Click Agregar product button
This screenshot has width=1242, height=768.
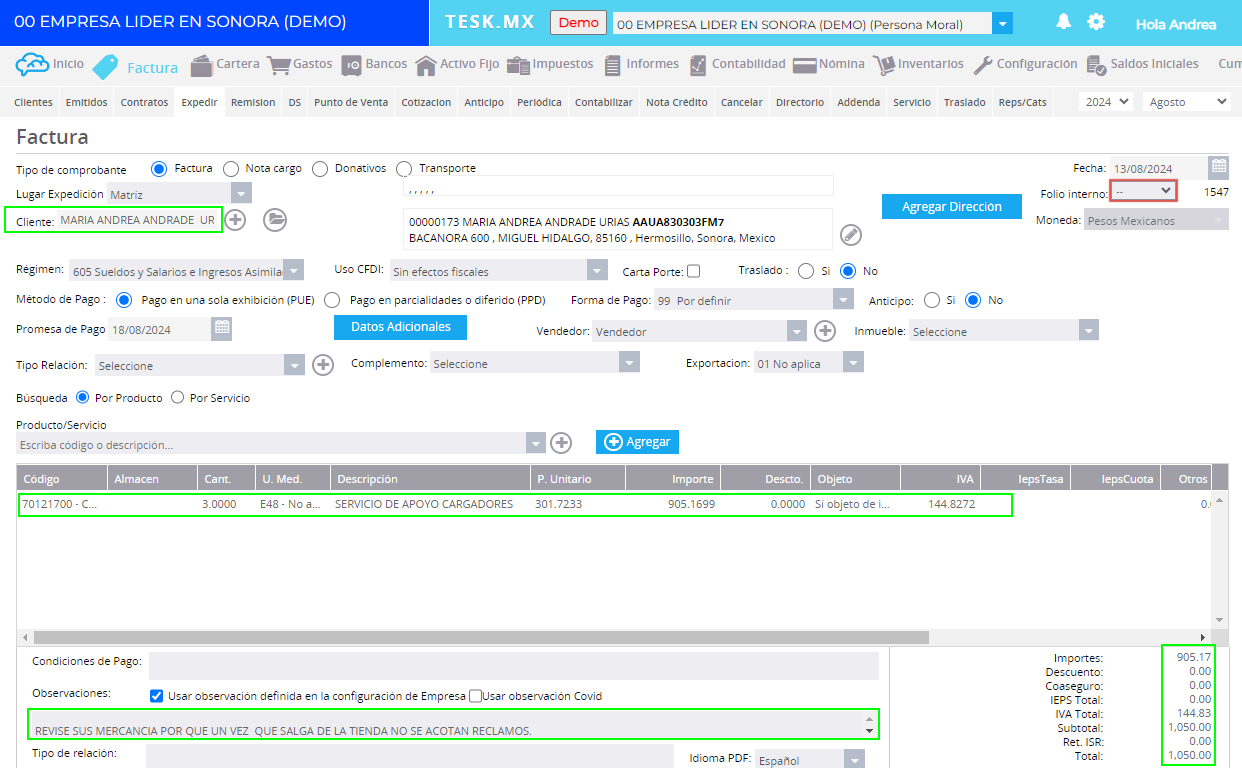(637, 442)
